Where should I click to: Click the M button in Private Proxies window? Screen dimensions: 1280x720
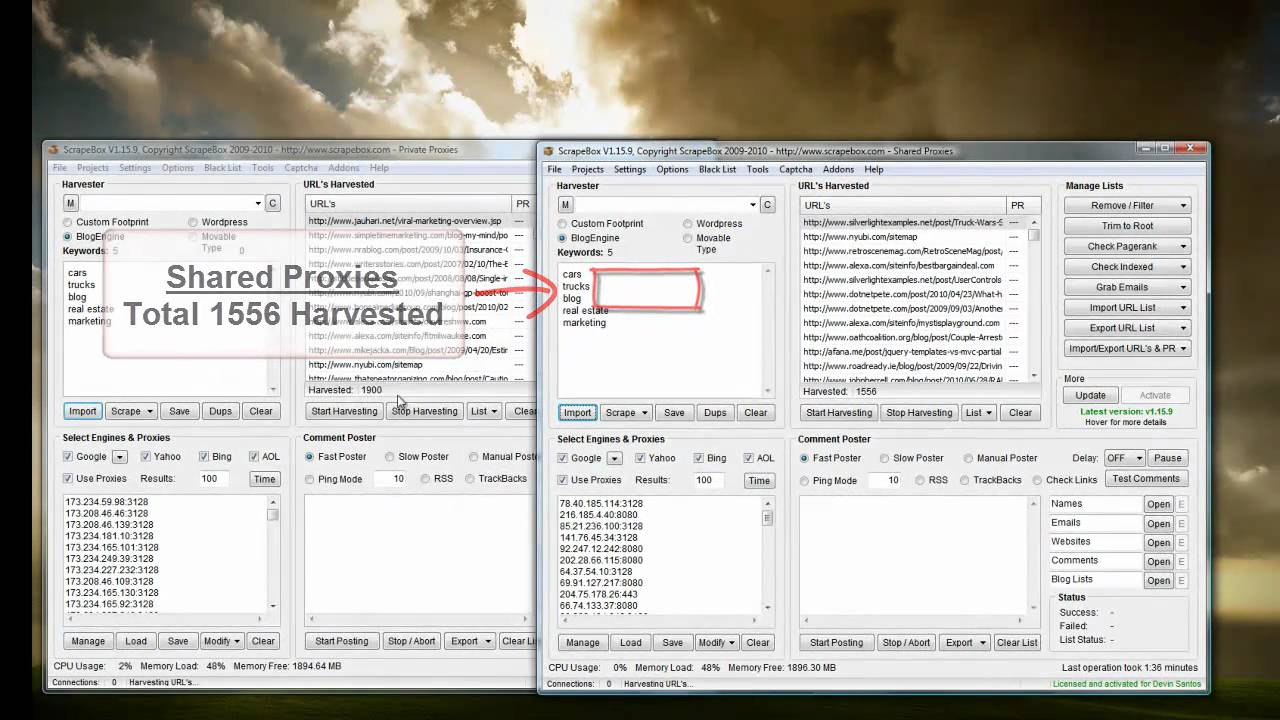coord(69,203)
